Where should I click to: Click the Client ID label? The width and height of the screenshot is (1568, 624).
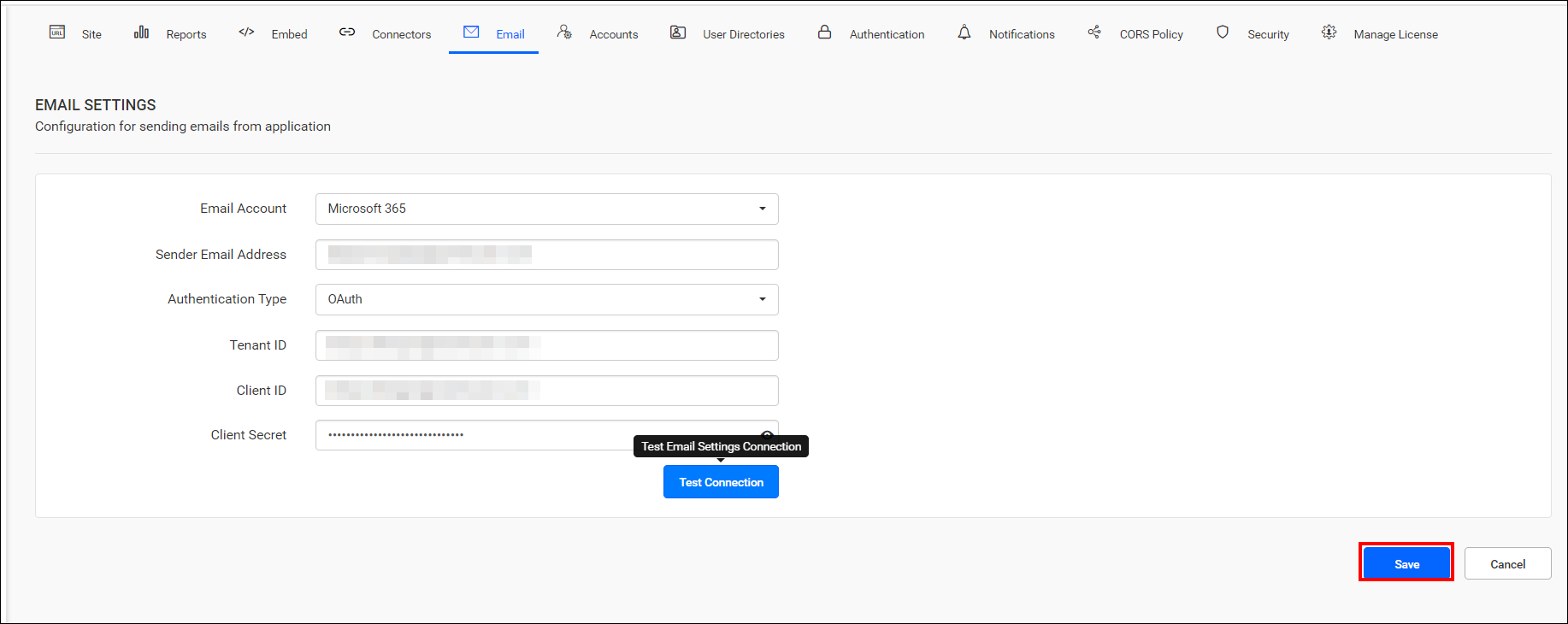click(262, 391)
